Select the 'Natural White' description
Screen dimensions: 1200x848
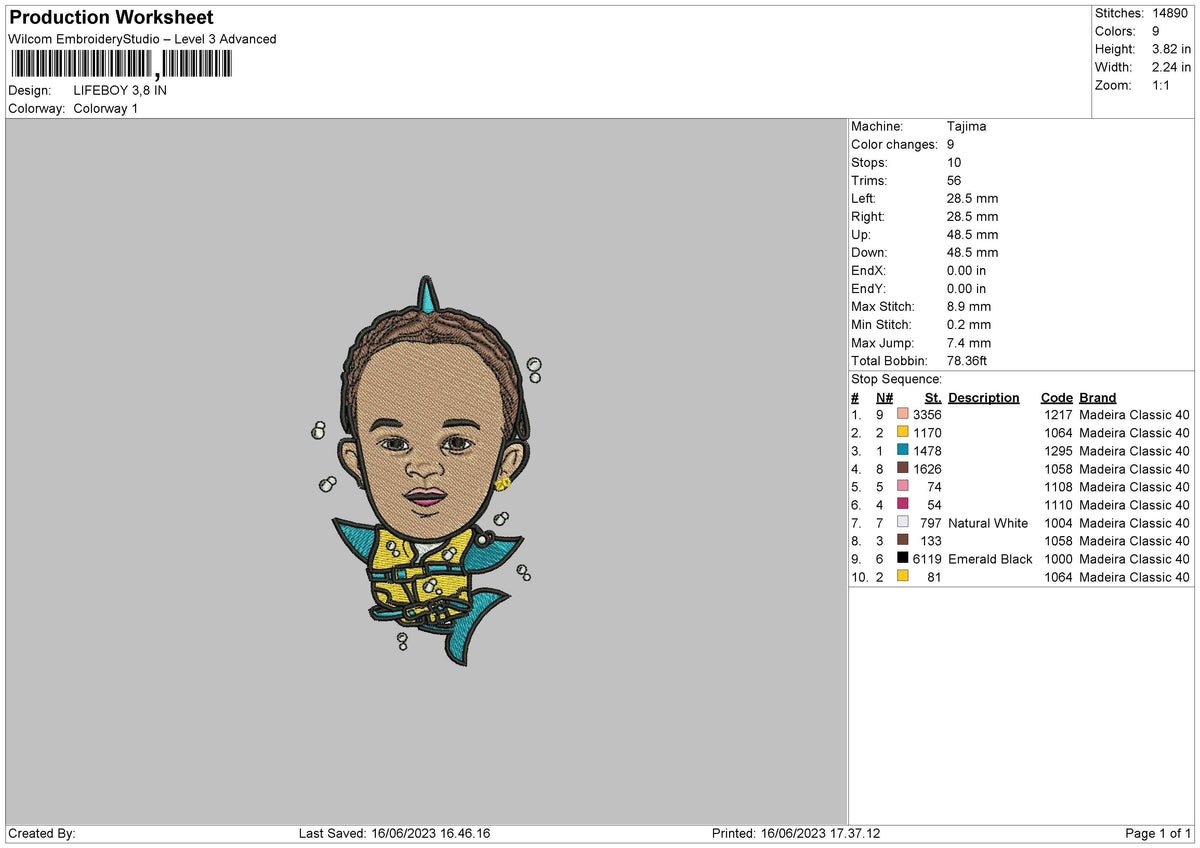pos(988,523)
